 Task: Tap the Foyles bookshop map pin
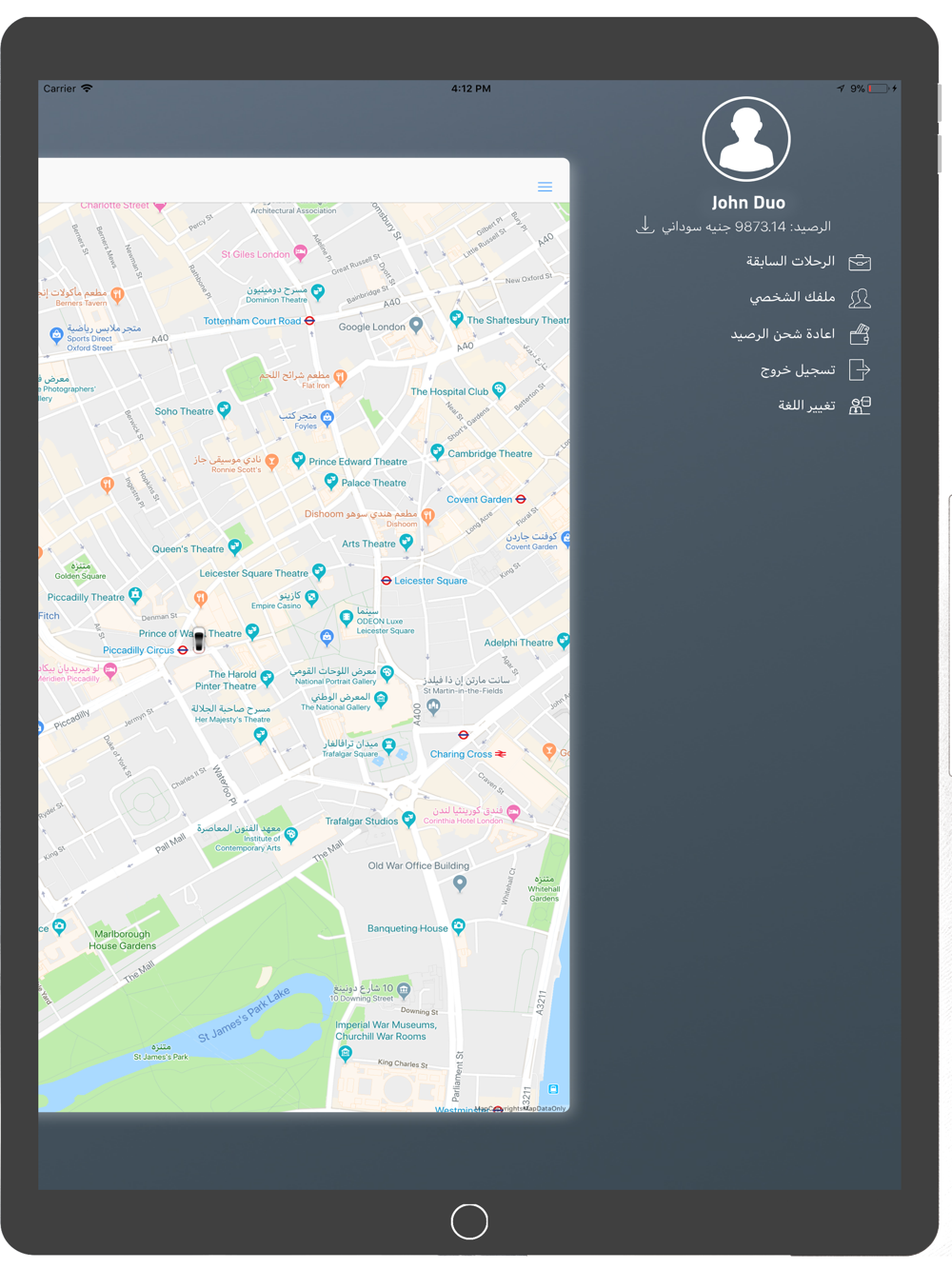pos(327,417)
